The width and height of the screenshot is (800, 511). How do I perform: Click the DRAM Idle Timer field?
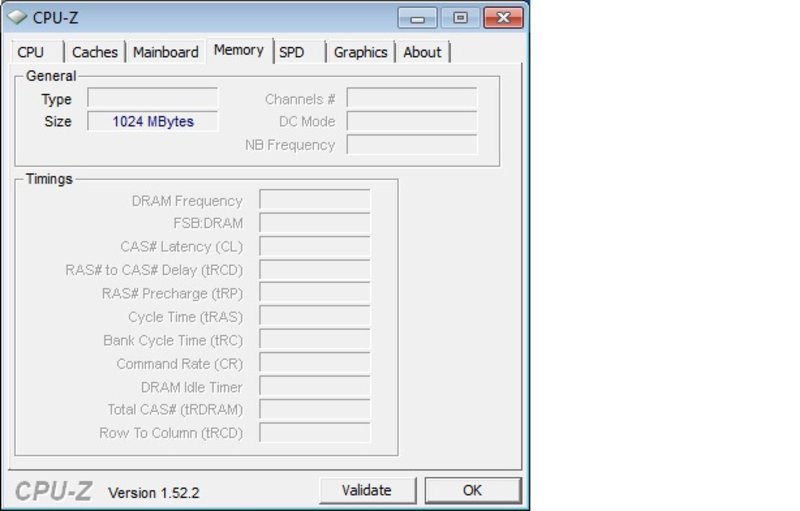pyautogui.click(x=315, y=386)
